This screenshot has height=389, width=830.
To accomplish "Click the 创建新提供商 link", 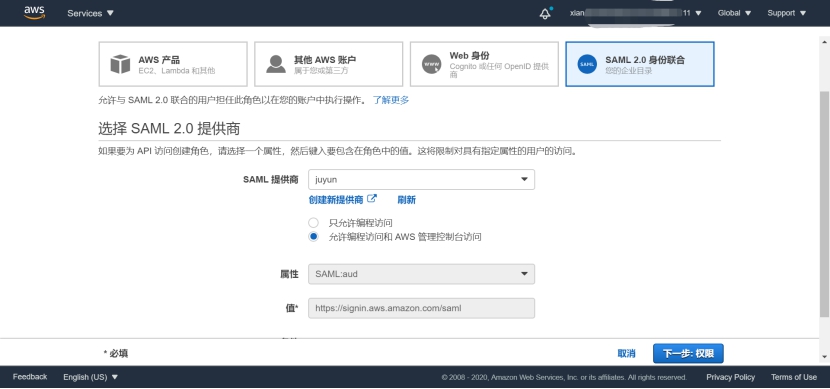I will point(336,200).
